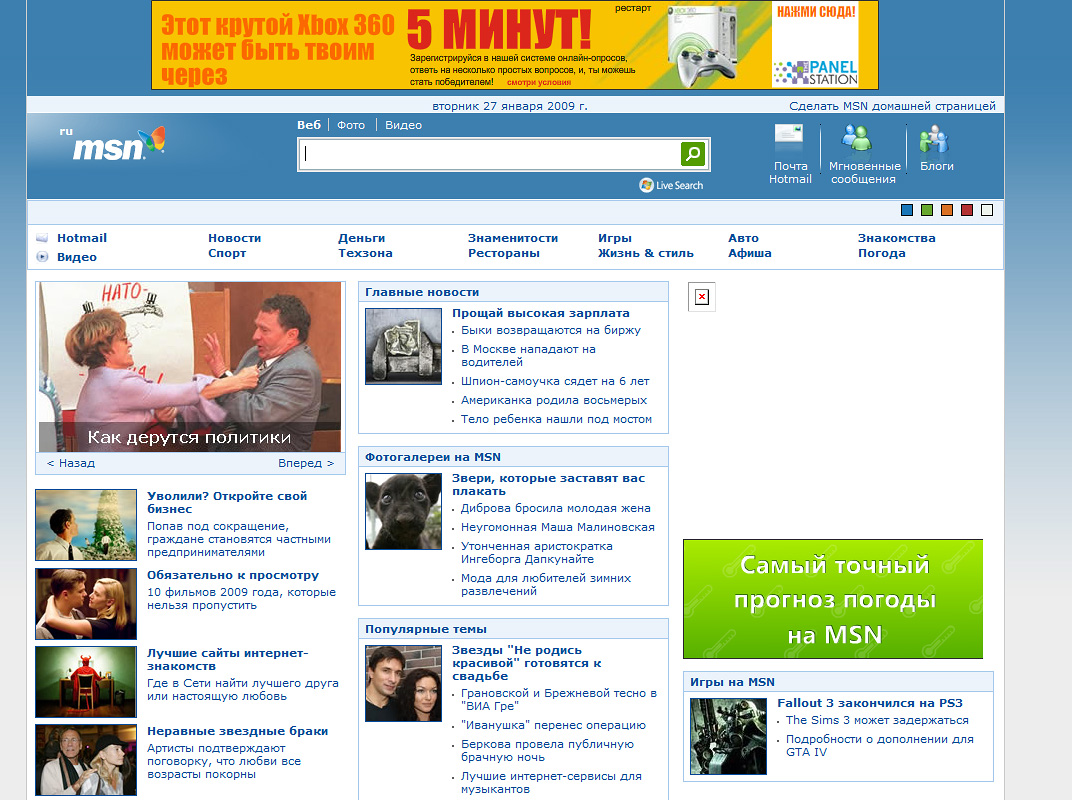Open the Афиша navigation item
This screenshot has height=800, width=1072.
[x=749, y=253]
